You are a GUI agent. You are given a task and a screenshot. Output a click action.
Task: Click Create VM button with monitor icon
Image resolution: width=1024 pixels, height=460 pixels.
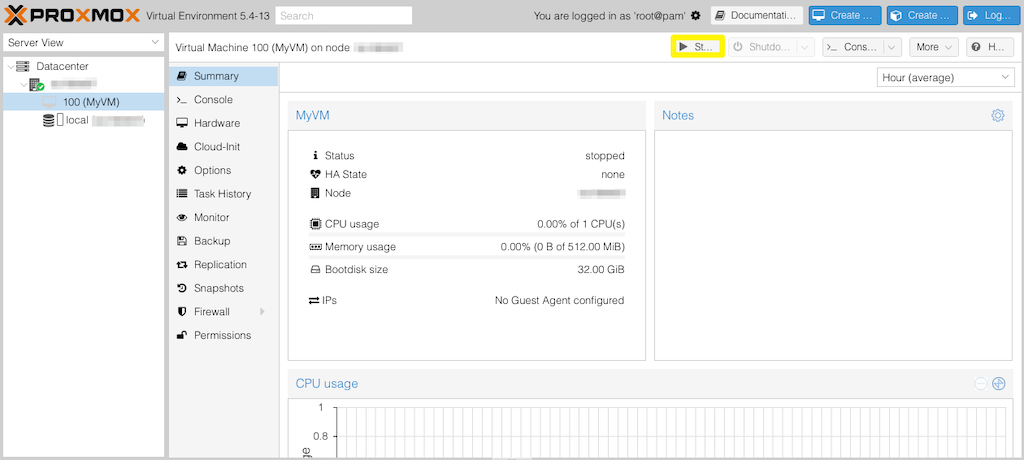point(845,16)
